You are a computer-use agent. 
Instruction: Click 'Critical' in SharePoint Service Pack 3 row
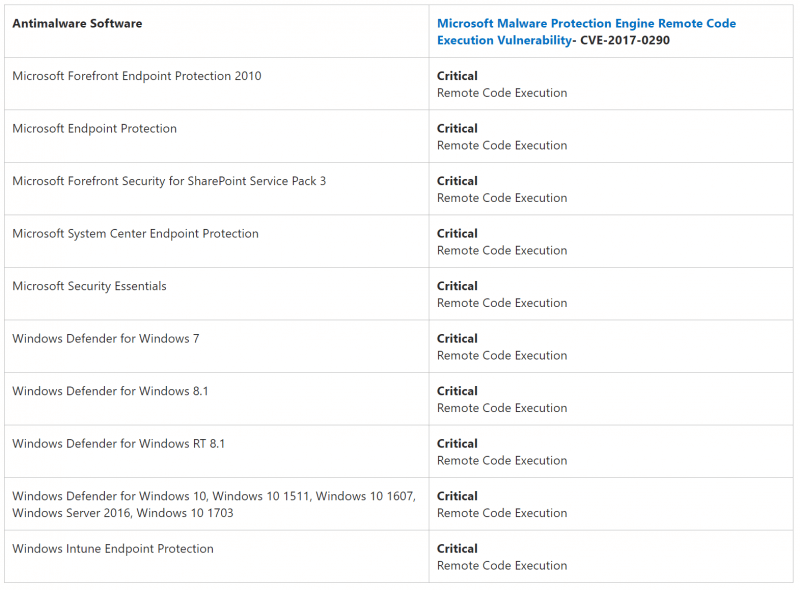pyautogui.click(x=457, y=181)
